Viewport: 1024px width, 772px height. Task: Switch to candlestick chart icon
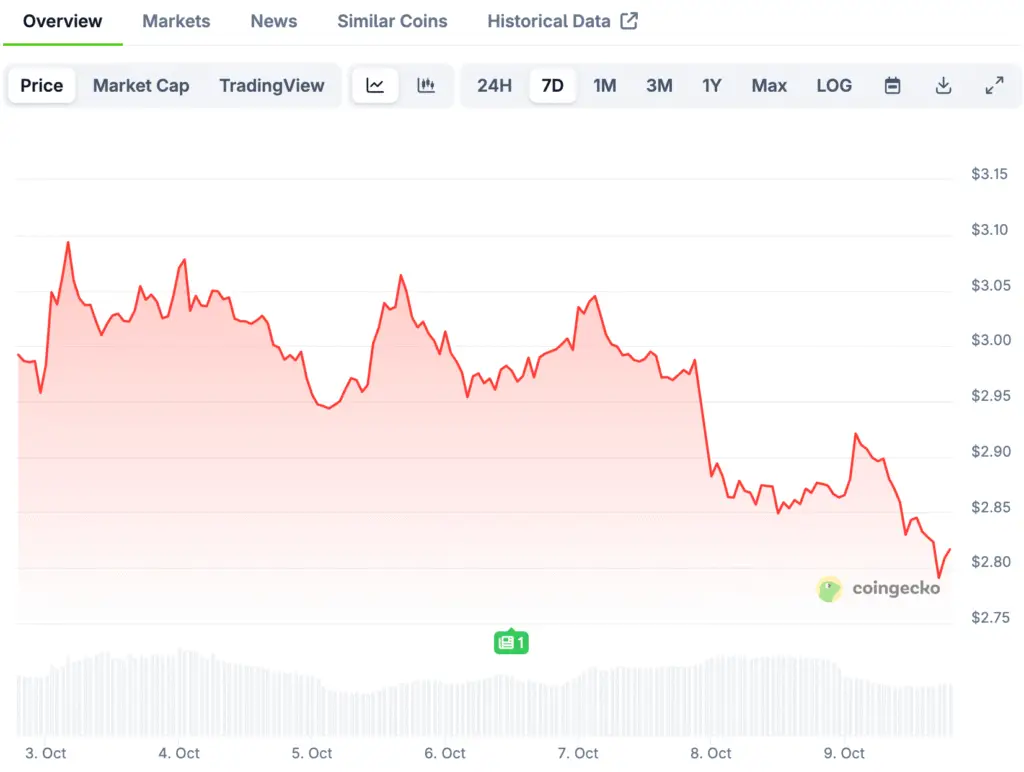pyautogui.click(x=426, y=86)
